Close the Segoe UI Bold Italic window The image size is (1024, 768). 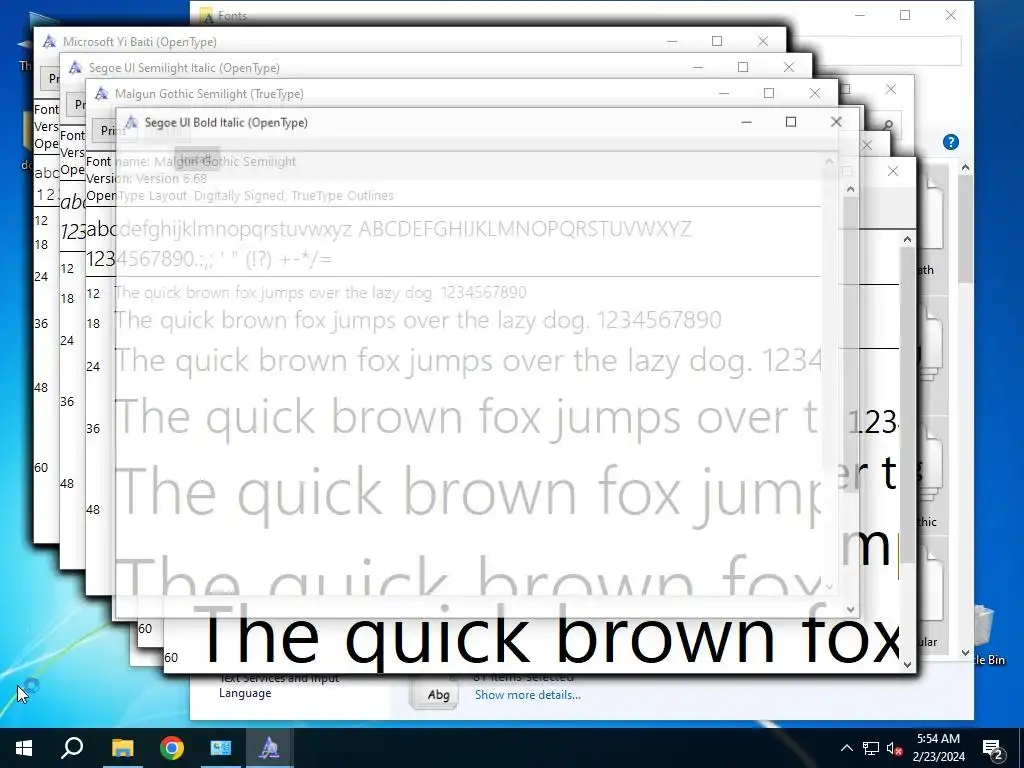[x=836, y=122]
